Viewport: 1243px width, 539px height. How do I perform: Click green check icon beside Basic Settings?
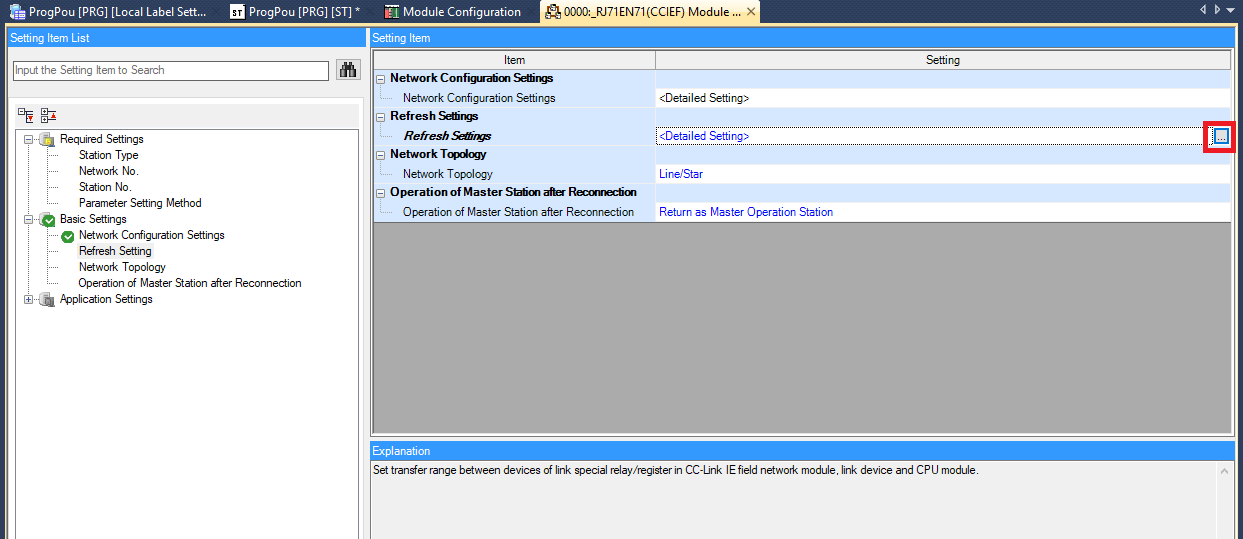coord(47,220)
